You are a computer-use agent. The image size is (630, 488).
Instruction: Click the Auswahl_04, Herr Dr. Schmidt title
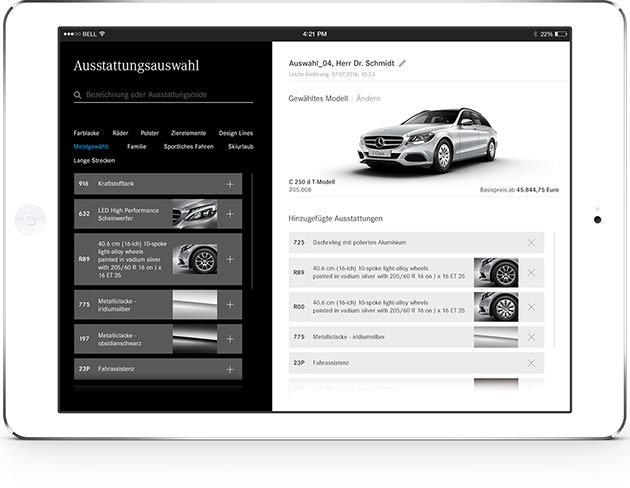tap(342, 63)
